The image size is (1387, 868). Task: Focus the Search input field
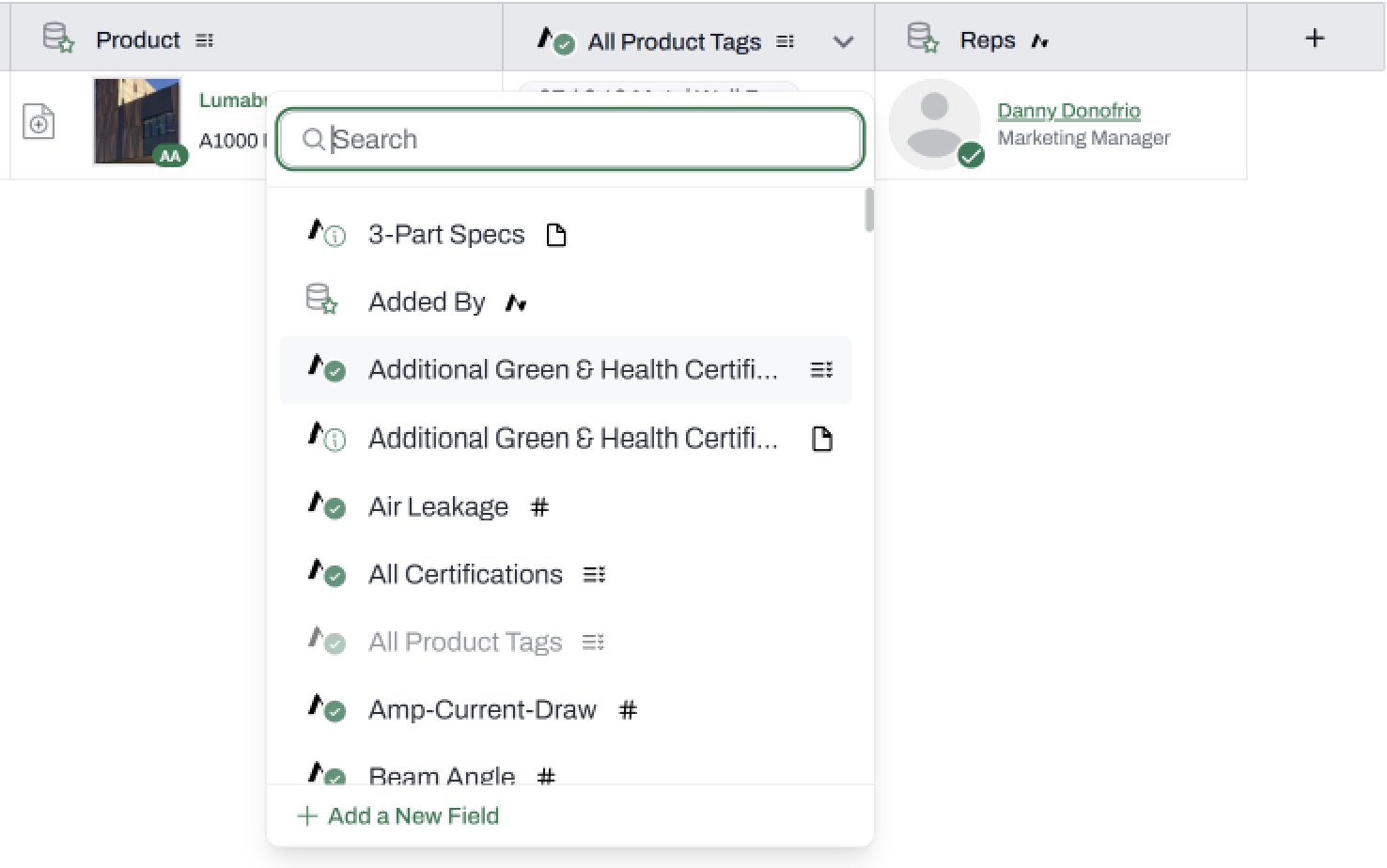(x=570, y=140)
